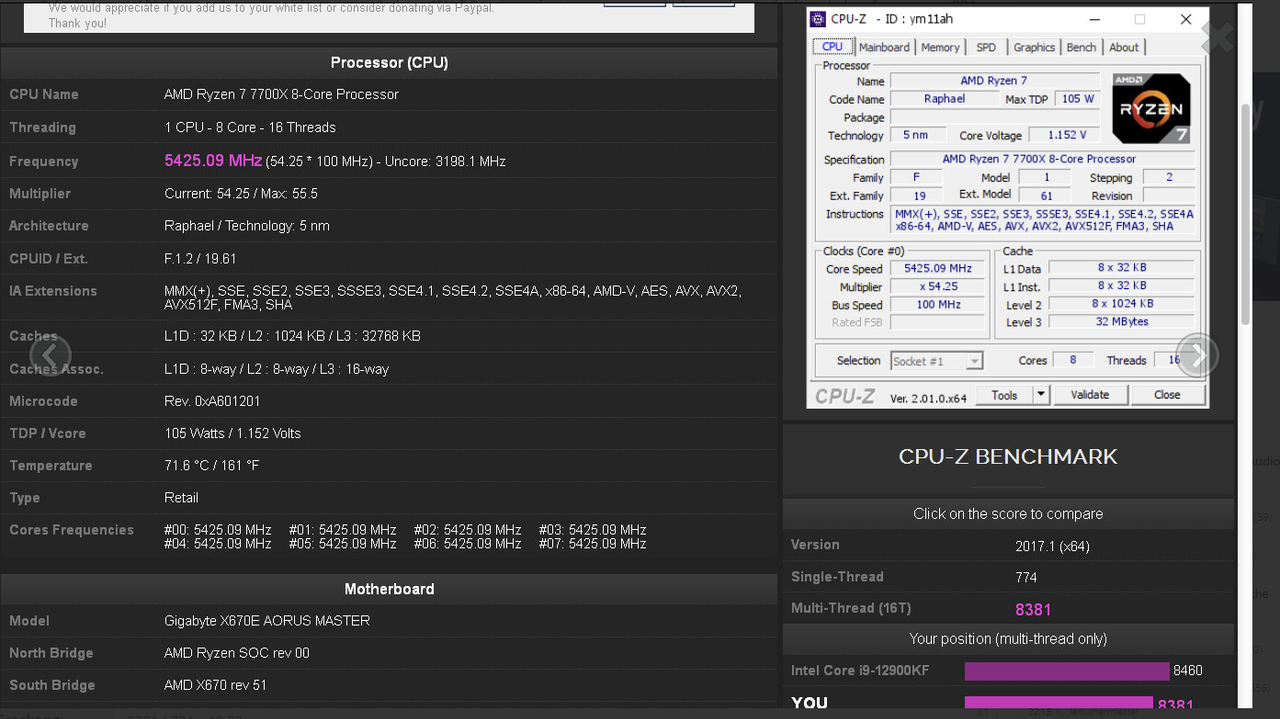Viewport: 1280px width, 719px height.
Task: Click the Motherboard section header
Action: click(389, 589)
